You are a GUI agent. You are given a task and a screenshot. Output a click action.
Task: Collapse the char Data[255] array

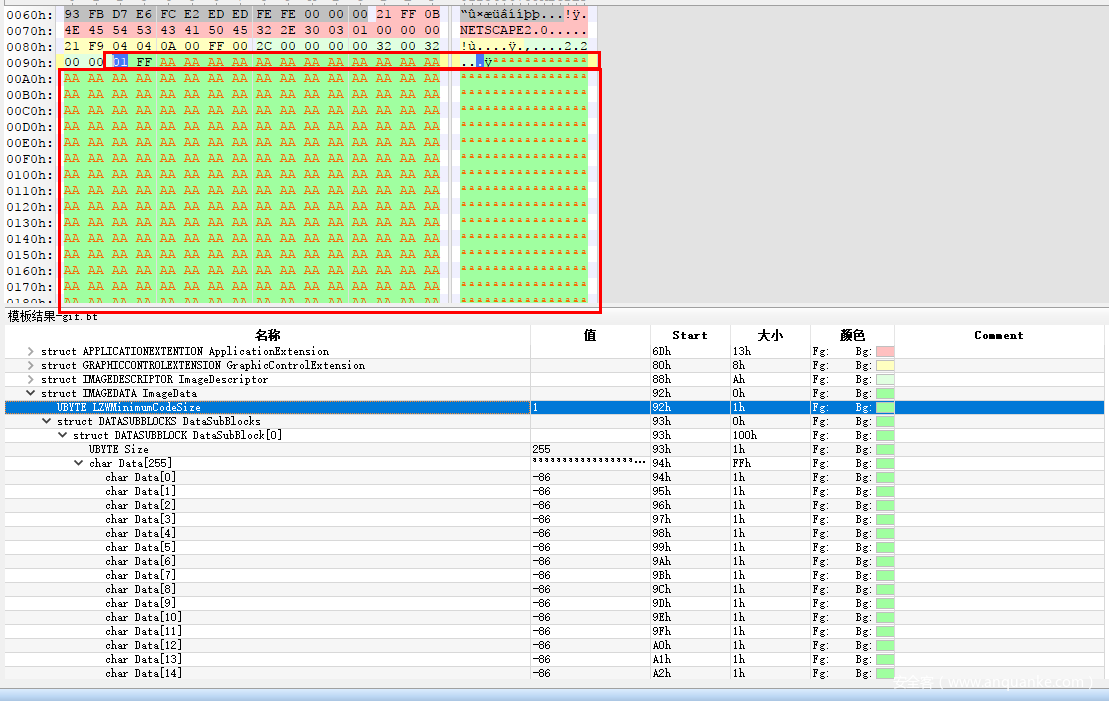[x=78, y=463]
